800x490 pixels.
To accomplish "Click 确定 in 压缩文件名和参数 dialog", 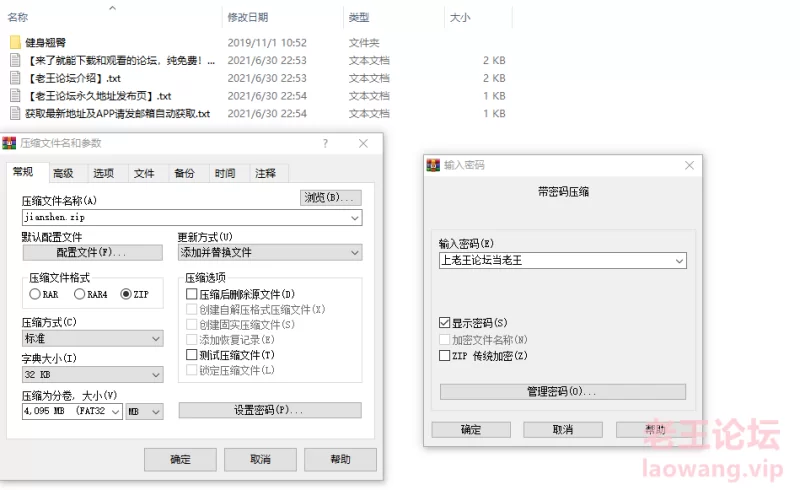I will [x=180, y=460].
